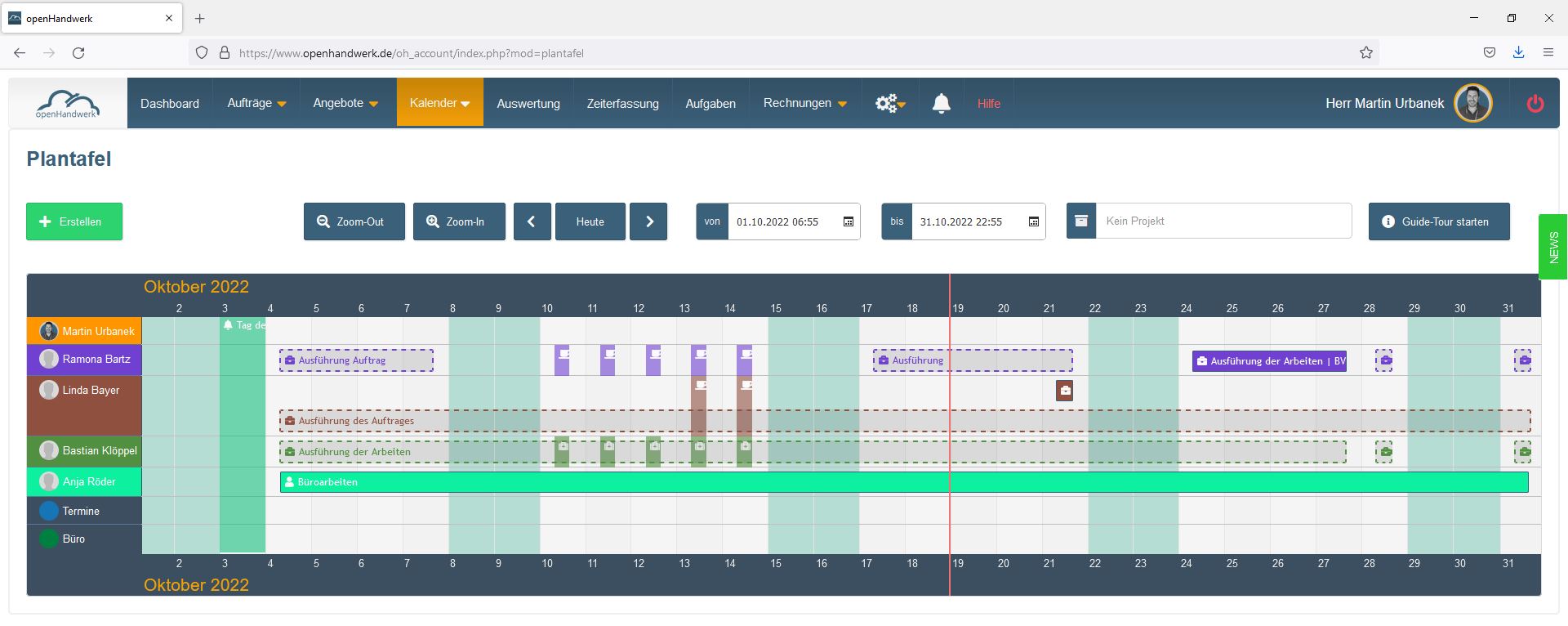Open the settings gears menu
The image size is (1568, 626).
coord(890,103)
